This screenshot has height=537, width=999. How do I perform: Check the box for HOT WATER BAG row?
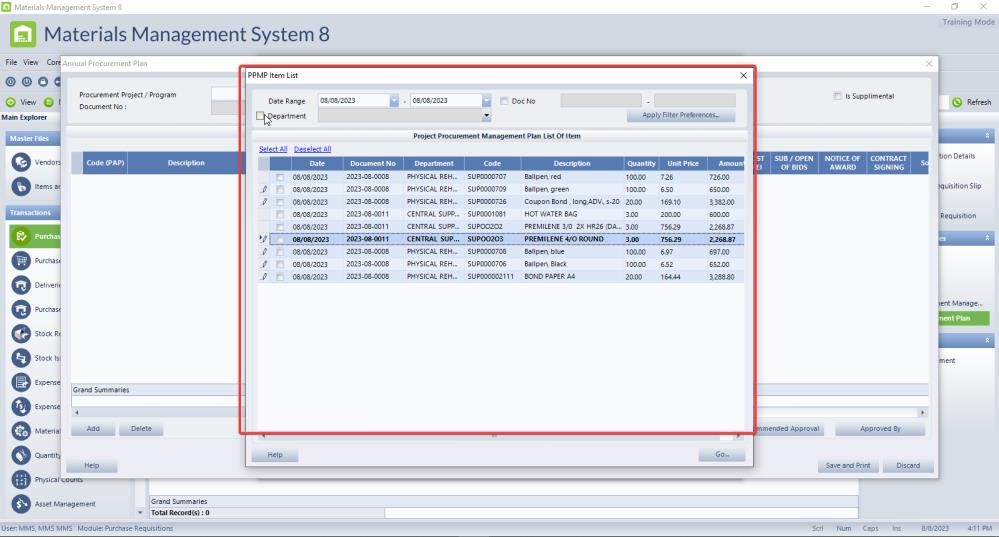280,214
